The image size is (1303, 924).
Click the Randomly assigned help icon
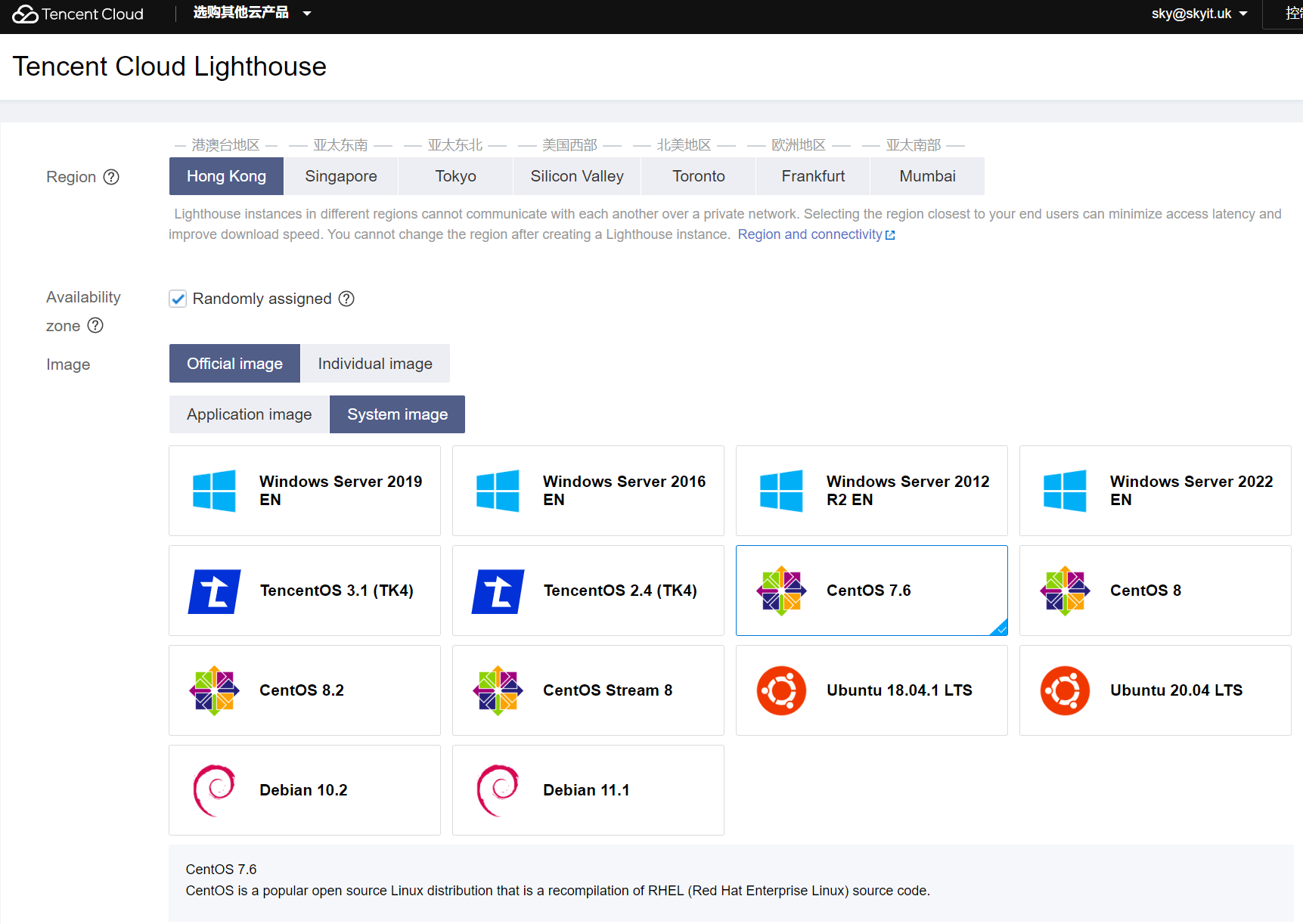click(346, 299)
